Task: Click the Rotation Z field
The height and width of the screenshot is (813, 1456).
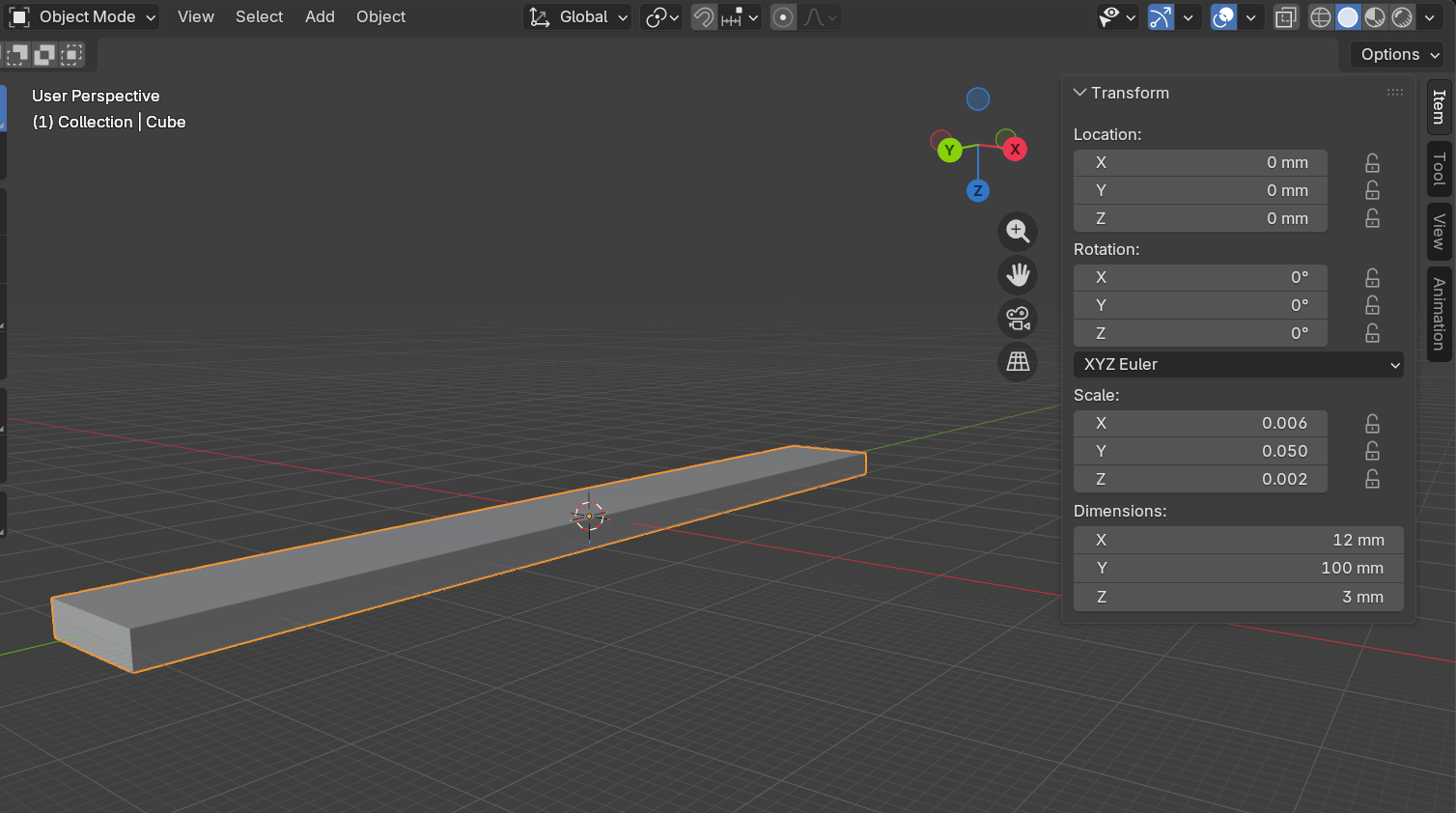Action: (1200, 334)
